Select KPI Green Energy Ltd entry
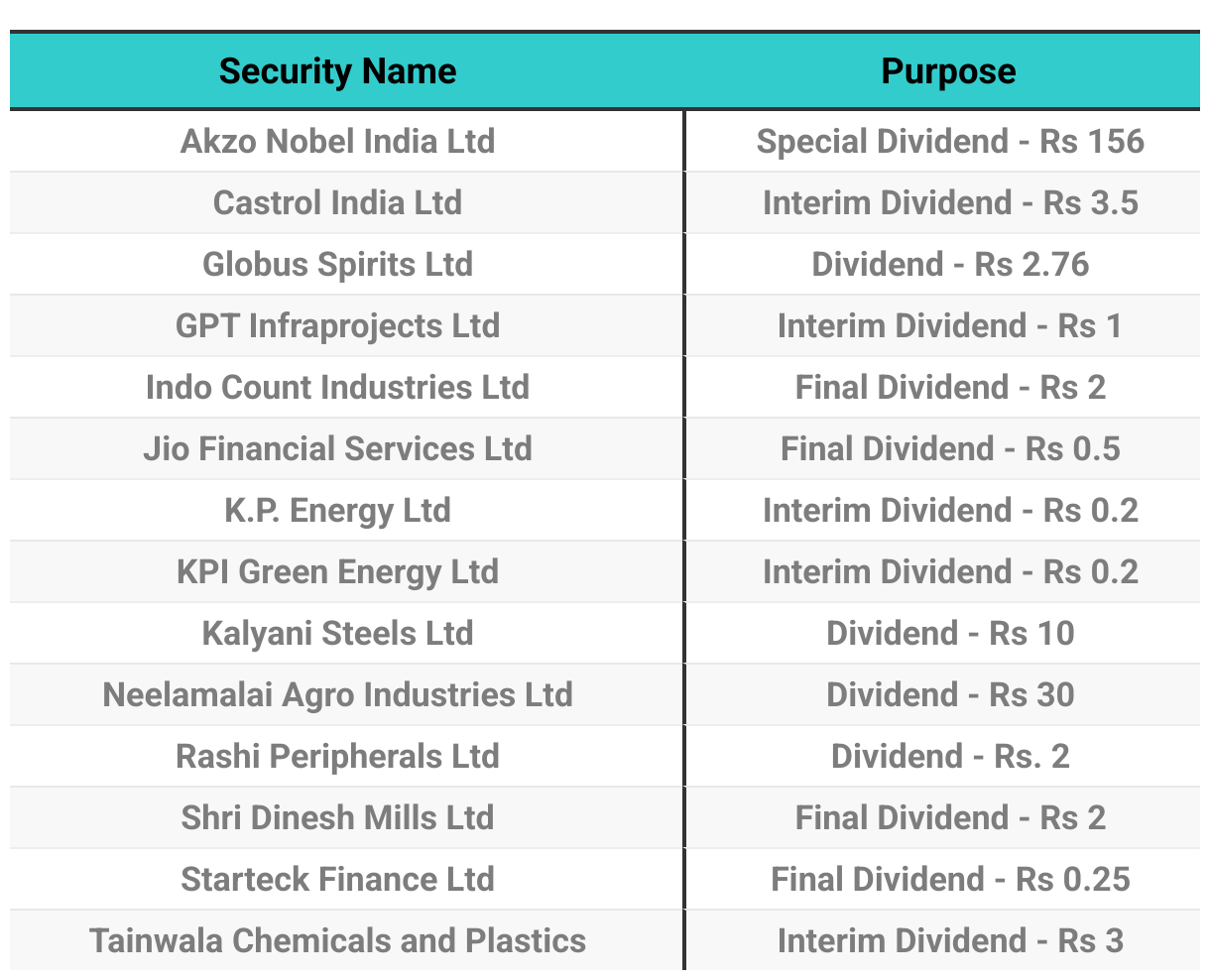Image resolution: width=1210 pixels, height=980 pixels. pyautogui.click(x=337, y=571)
